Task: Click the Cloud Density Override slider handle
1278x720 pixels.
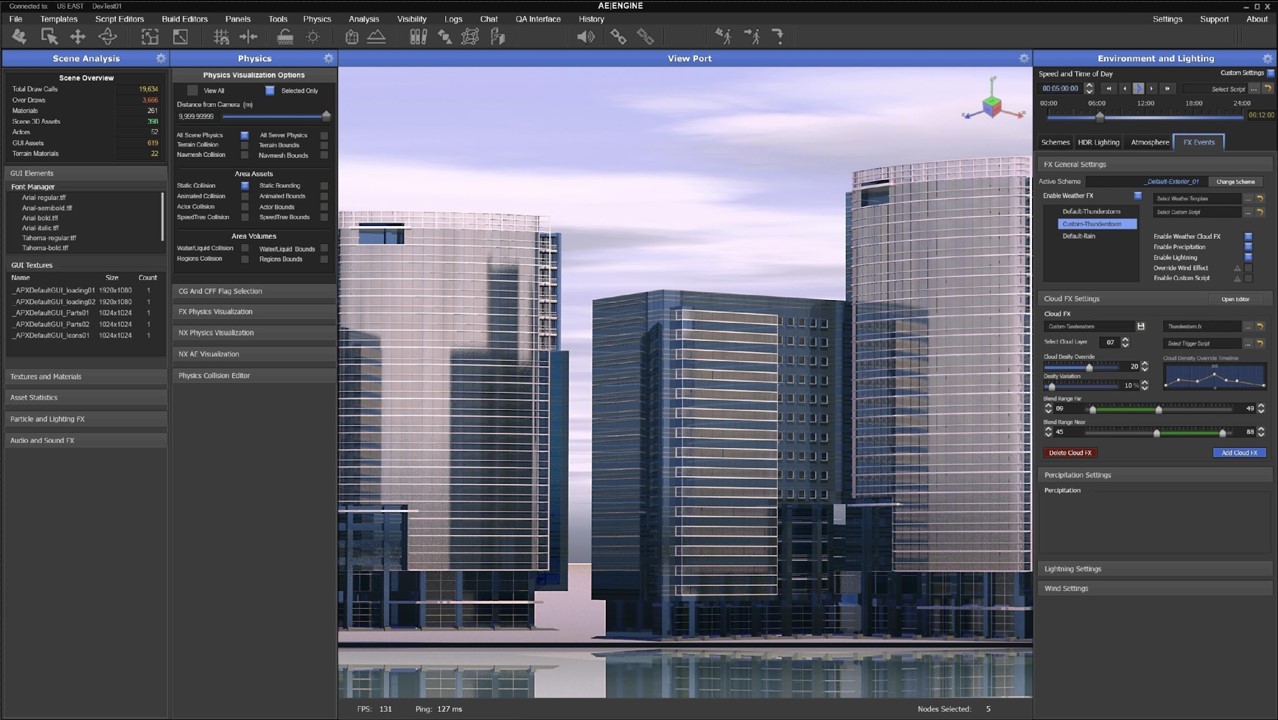Action: [1089, 367]
